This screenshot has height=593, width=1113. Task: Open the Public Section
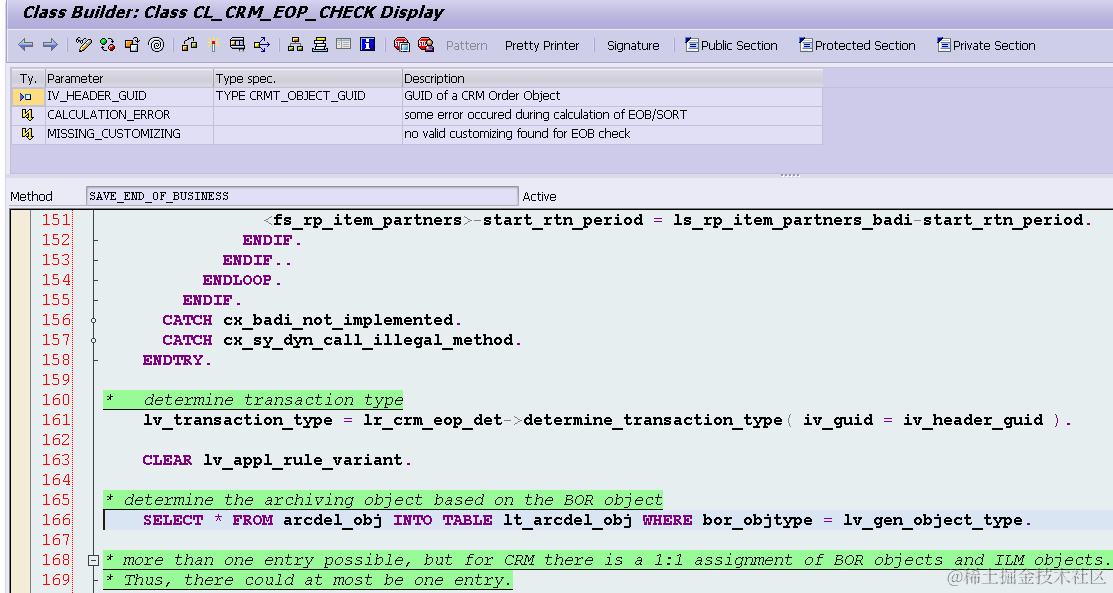pos(731,45)
